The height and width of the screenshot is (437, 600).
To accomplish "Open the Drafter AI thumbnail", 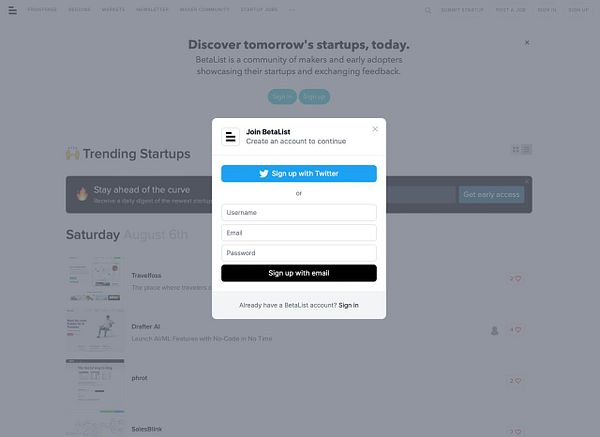I will coord(95,331).
